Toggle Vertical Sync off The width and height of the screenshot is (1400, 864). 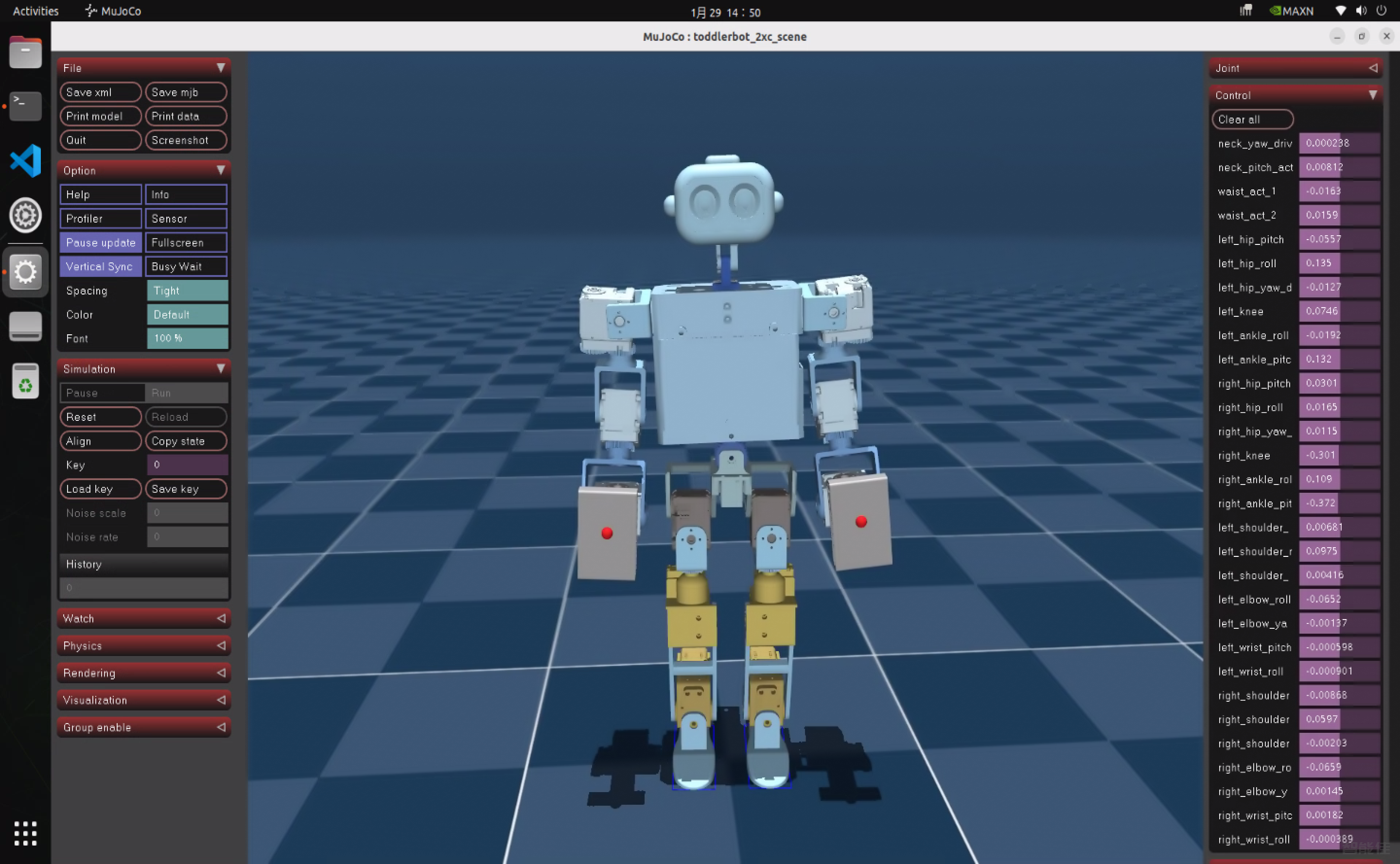[101, 266]
